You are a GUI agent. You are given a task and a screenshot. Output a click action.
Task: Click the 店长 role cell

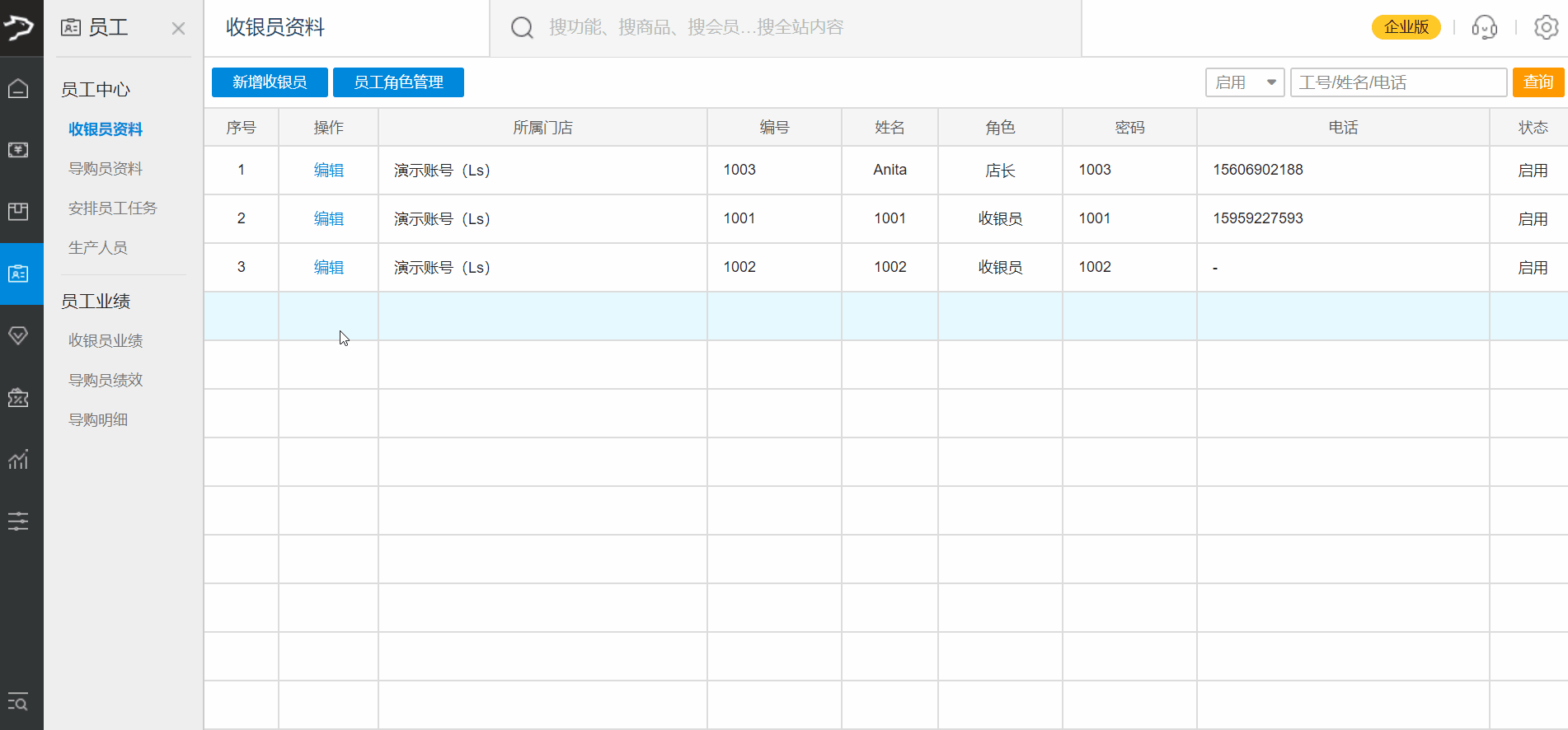click(1000, 171)
